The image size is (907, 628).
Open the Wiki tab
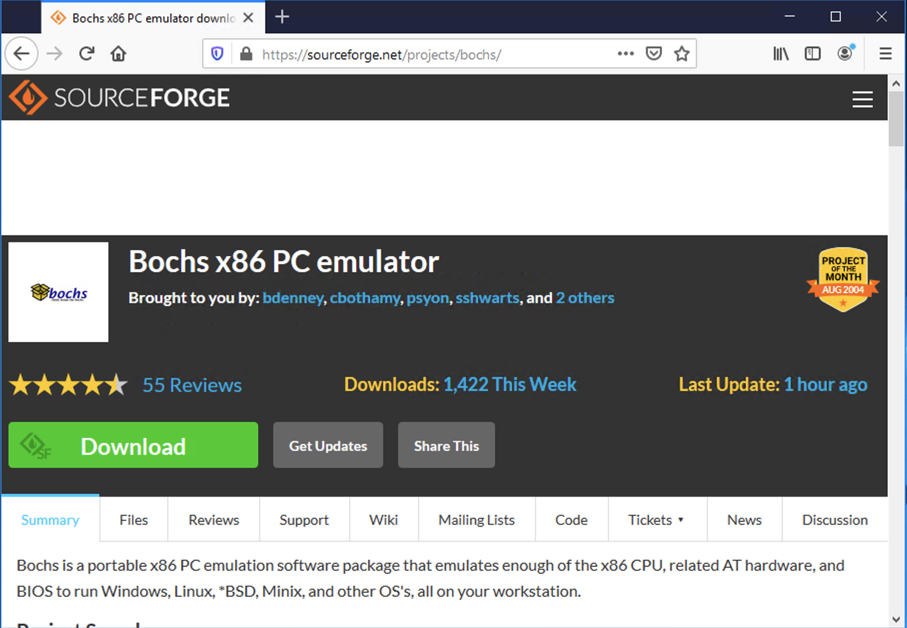tap(384, 520)
